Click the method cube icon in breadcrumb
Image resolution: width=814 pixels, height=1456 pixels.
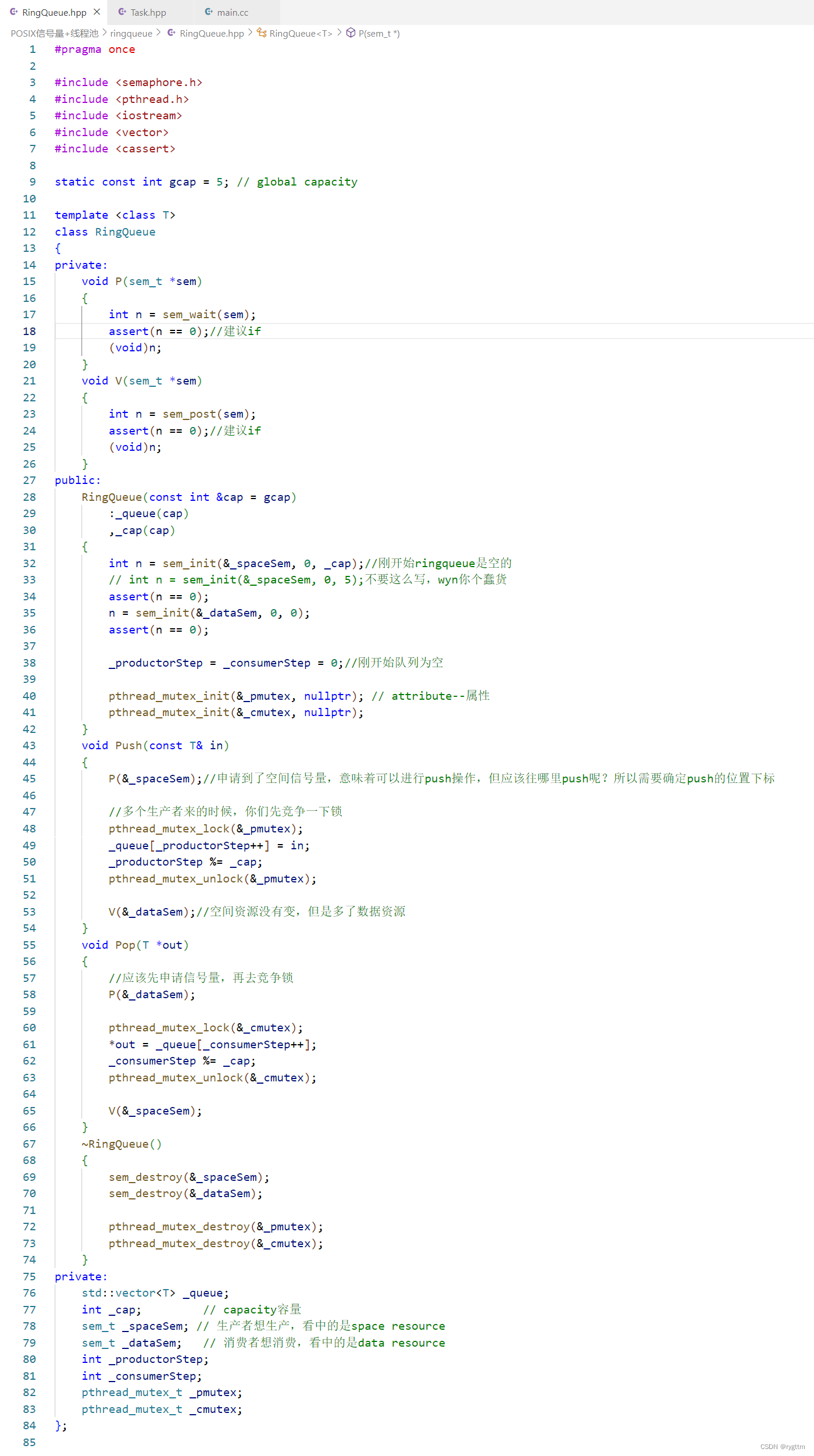pyautogui.click(x=351, y=33)
